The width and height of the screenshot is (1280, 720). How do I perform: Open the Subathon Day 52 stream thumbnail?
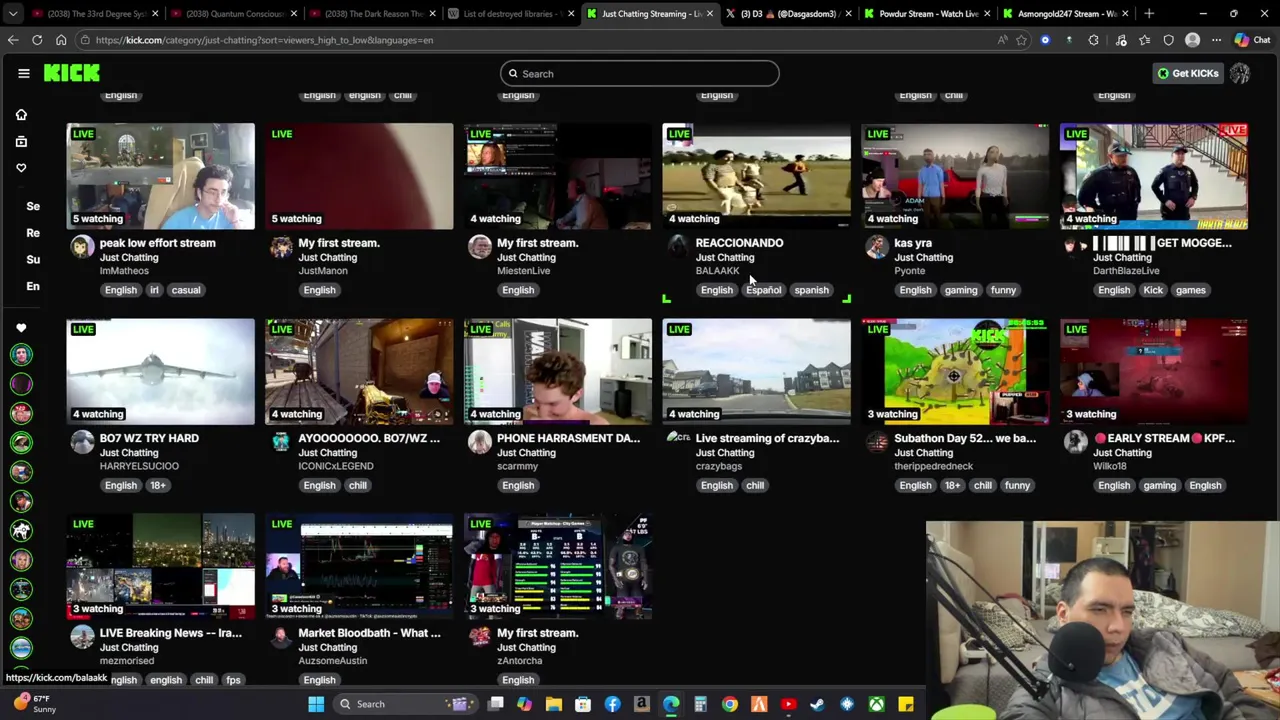(955, 371)
